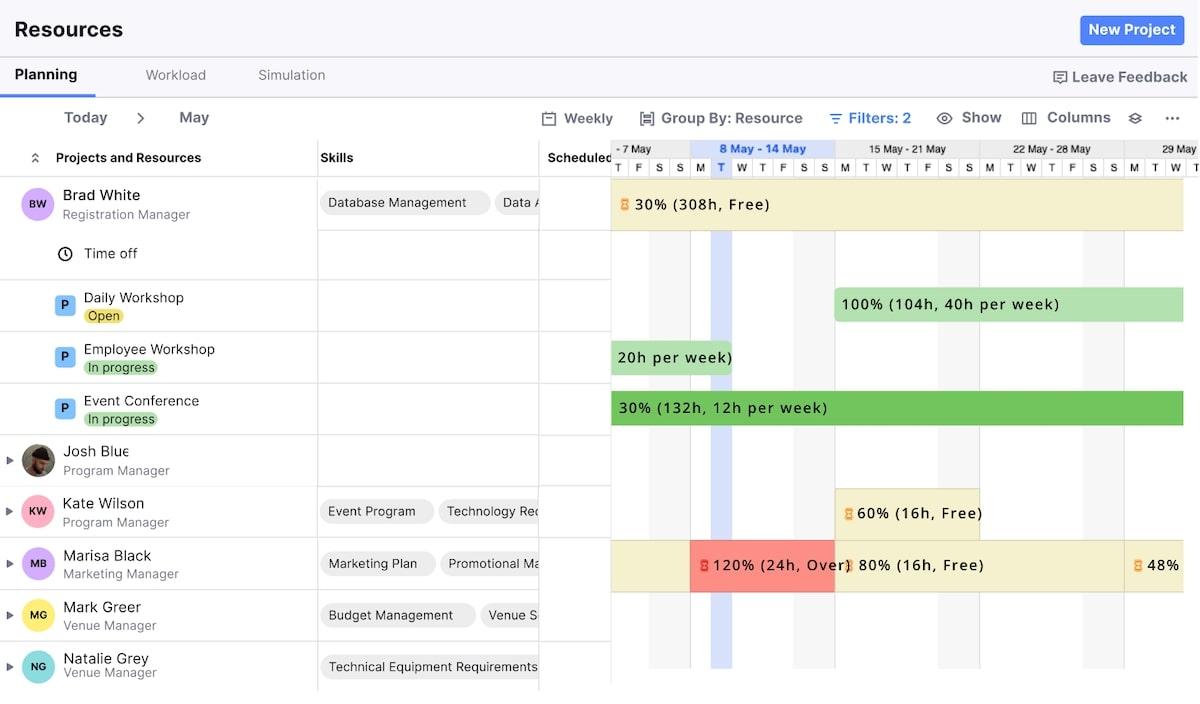Open Filters: 2 panel
1200x704 pixels.
870,118
